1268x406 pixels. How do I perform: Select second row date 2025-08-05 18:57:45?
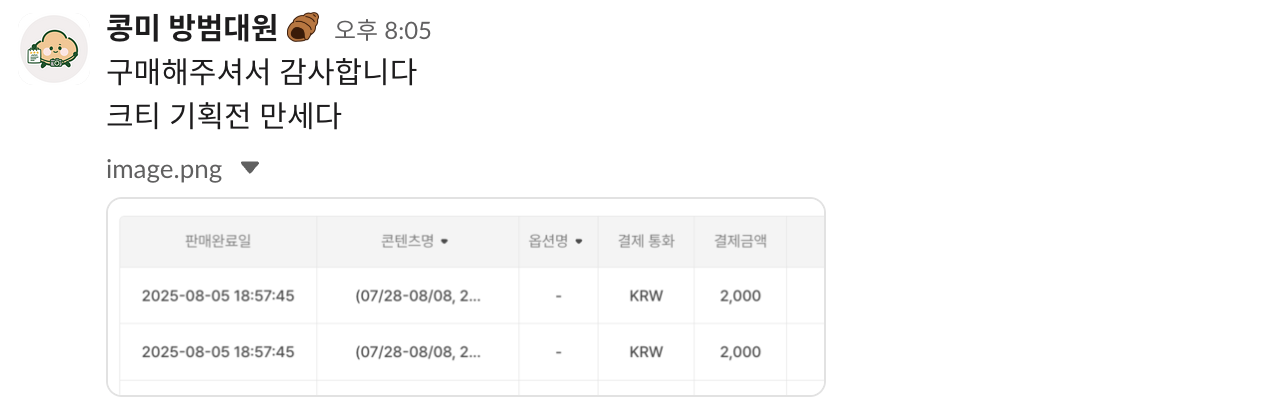coord(218,352)
